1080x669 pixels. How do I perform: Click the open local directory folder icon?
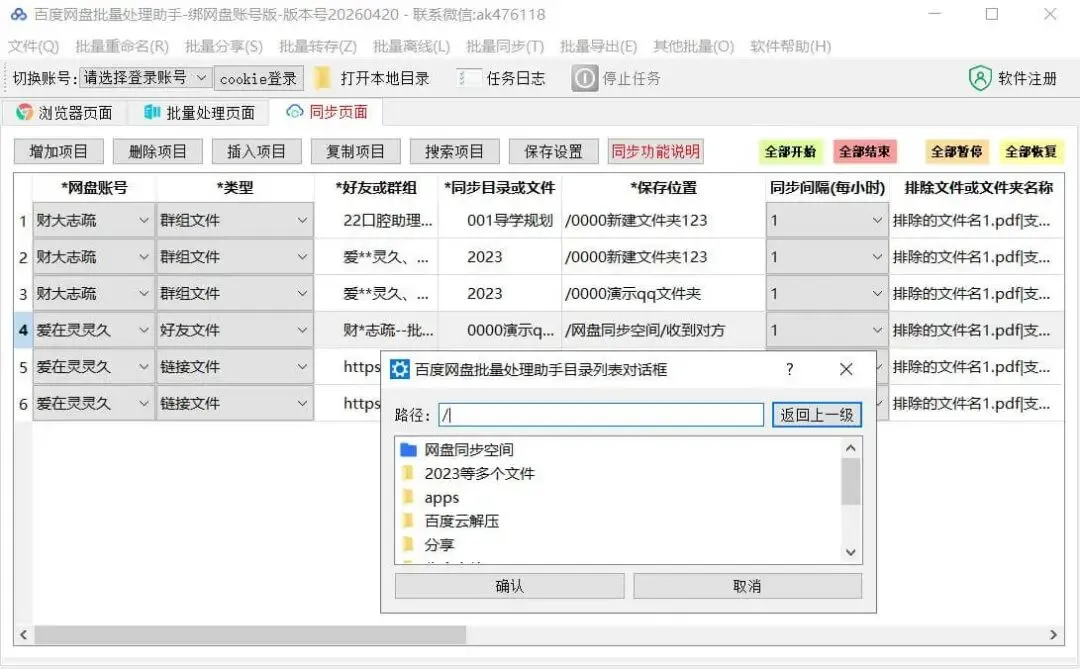pos(322,78)
